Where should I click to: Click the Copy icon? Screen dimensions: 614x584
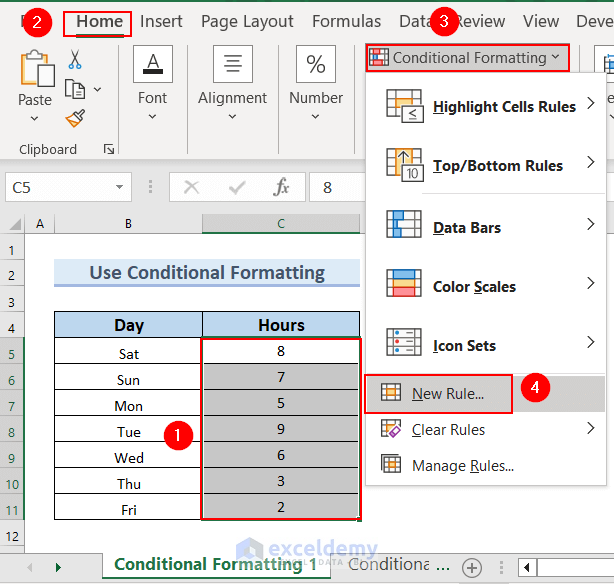coord(75,89)
